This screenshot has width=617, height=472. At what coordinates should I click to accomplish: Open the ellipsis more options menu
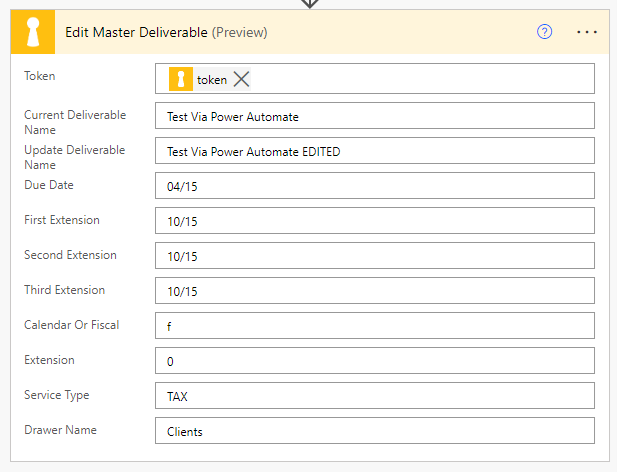(587, 32)
